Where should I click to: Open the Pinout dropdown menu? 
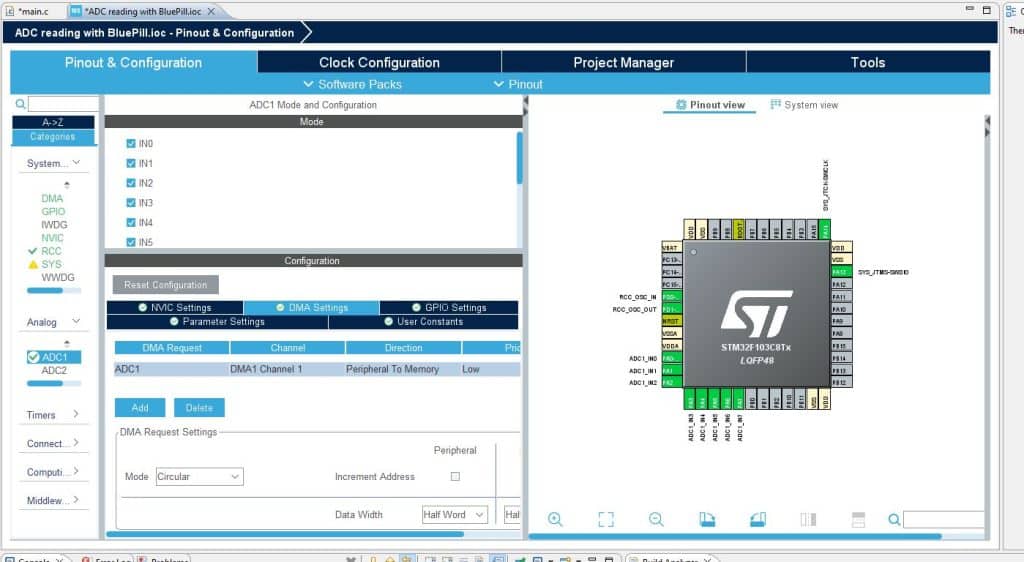coord(518,84)
